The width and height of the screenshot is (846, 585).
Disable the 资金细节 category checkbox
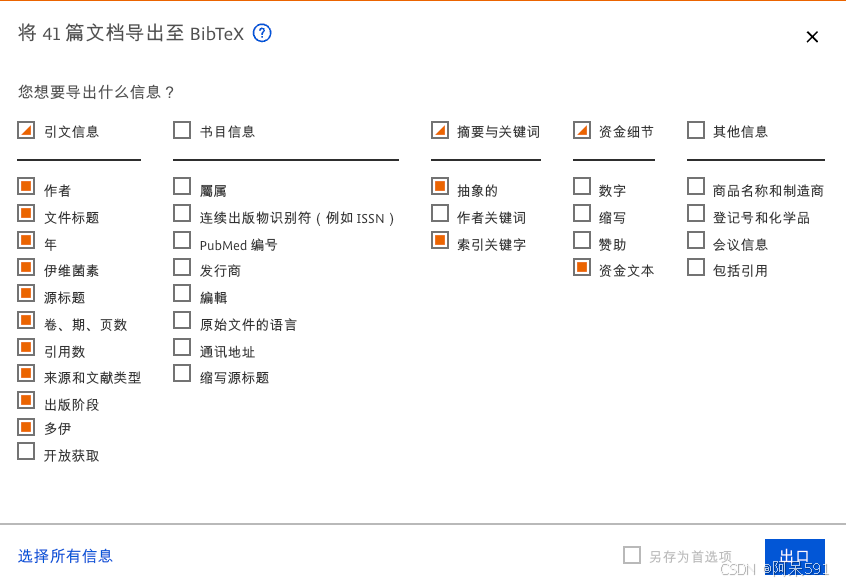click(581, 129)
